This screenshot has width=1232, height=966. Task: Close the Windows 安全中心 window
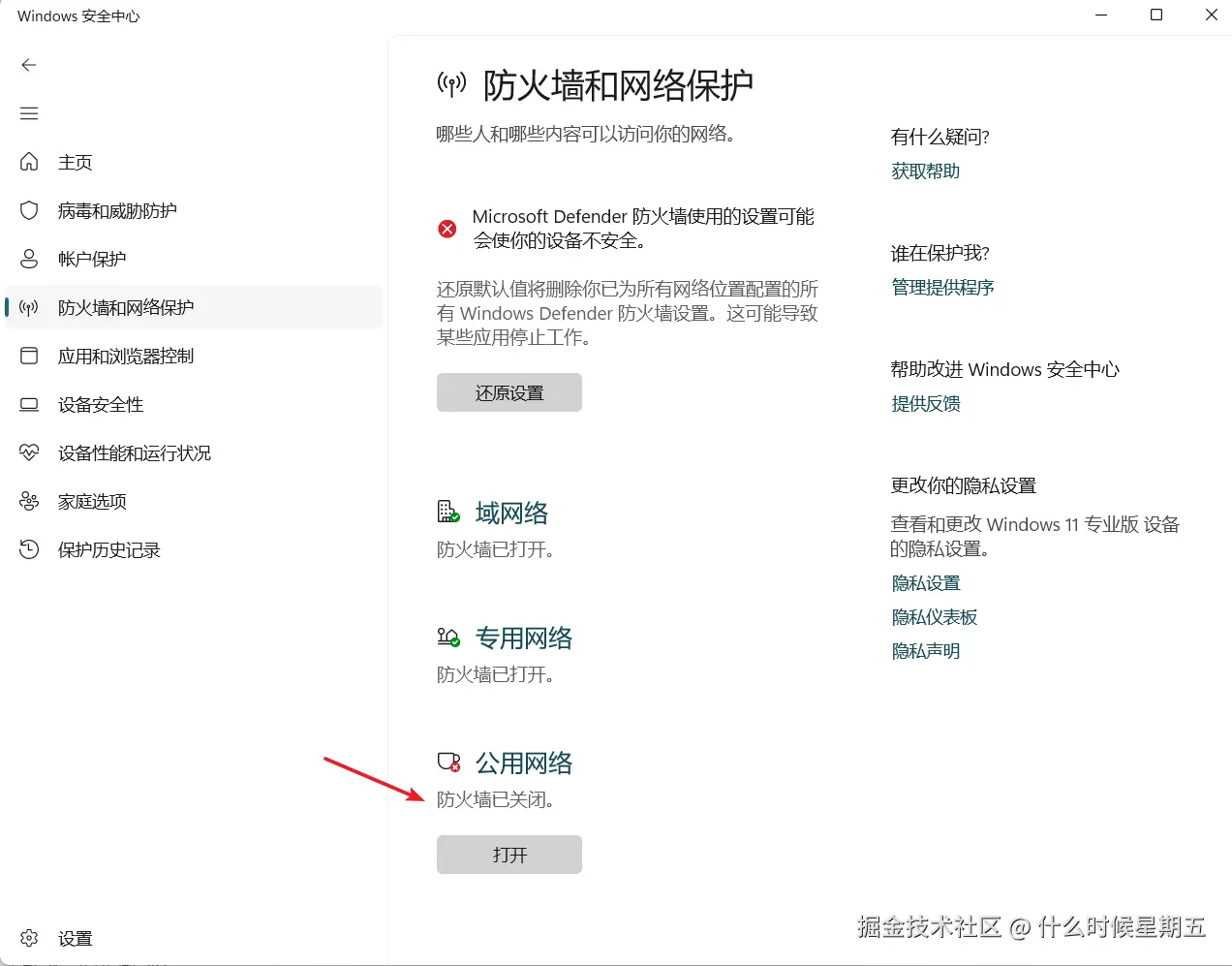point(1211,16)
